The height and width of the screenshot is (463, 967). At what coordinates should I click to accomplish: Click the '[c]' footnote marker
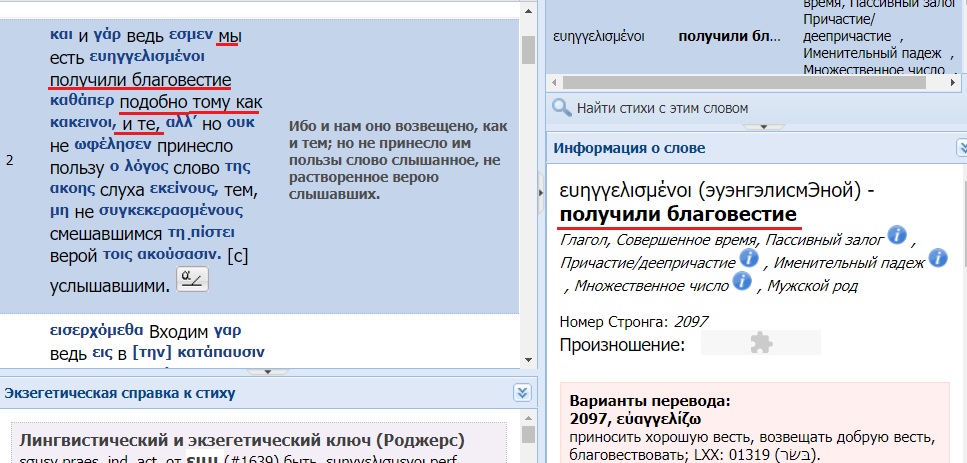point(237,256)
